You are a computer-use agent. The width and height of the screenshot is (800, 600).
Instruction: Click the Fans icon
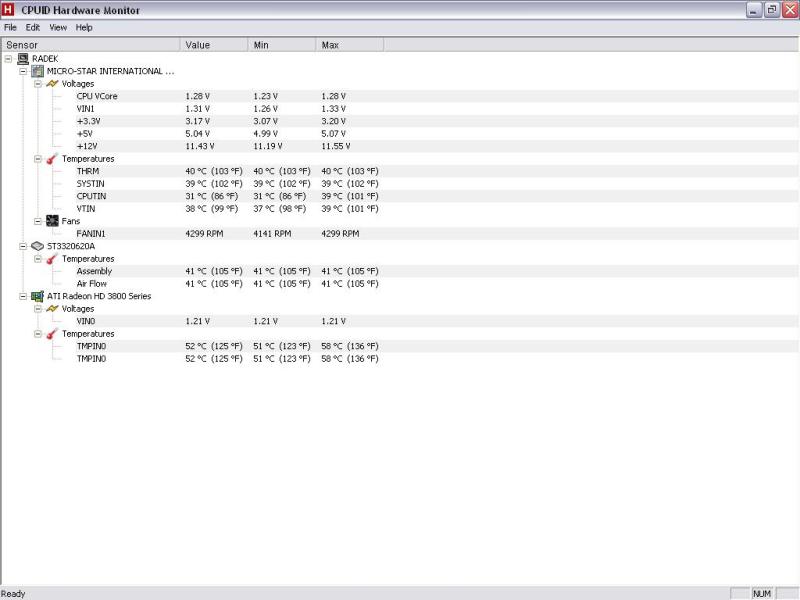tap(52, 221)
